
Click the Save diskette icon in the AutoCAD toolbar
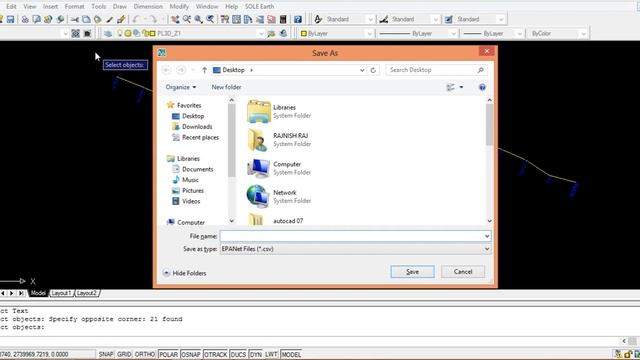[x=11, y=19]
